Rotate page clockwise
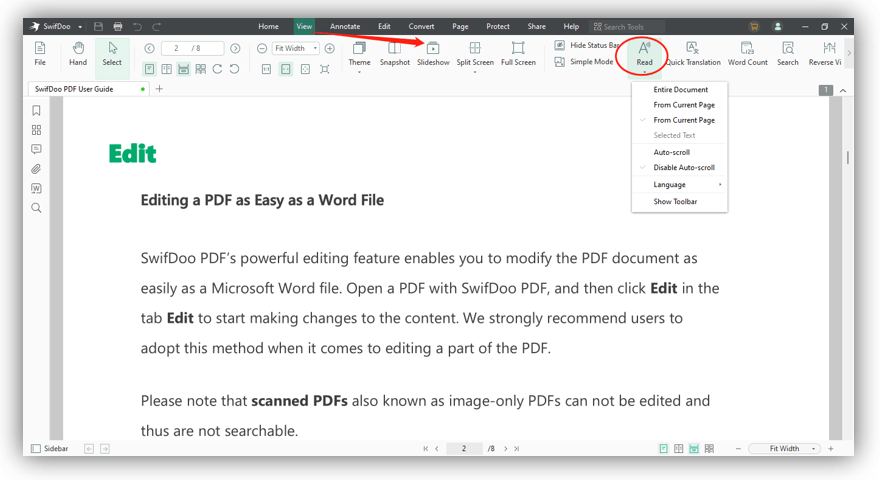 217,69
